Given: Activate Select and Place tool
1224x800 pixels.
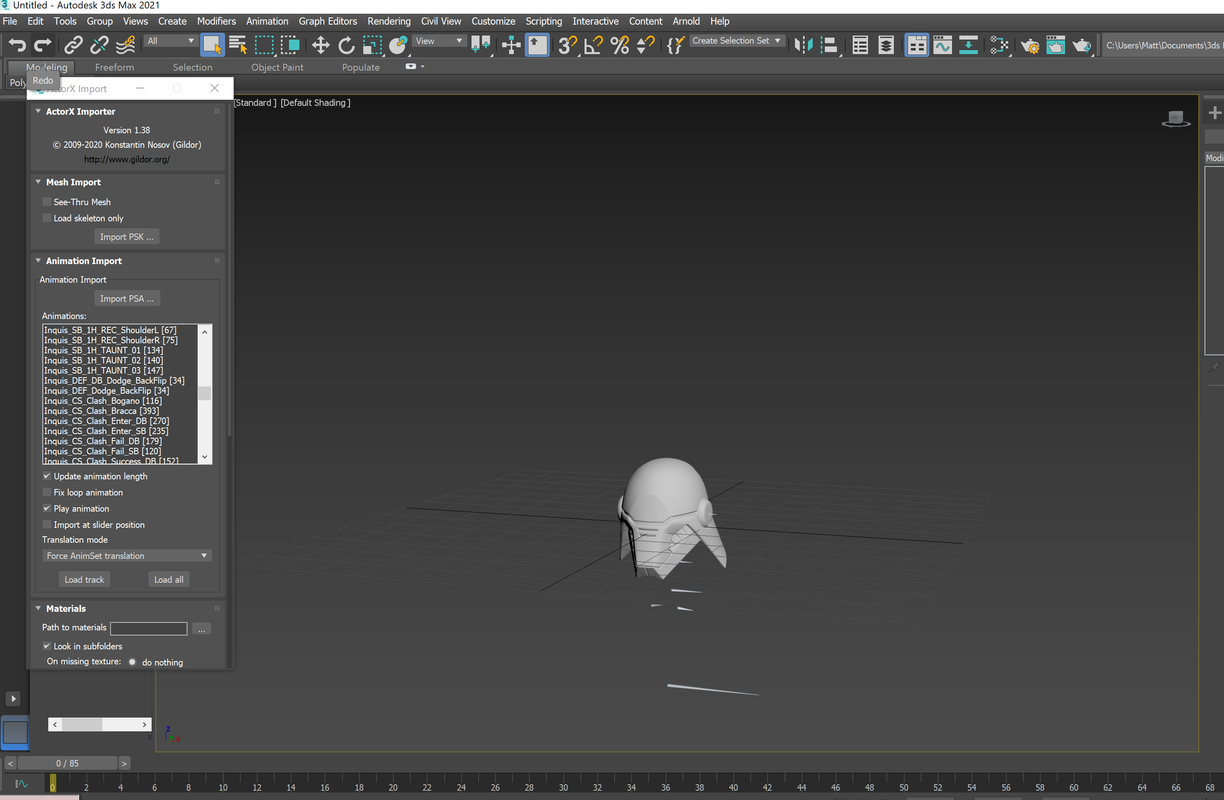Looking at the screenshot, I should (398, 45).
